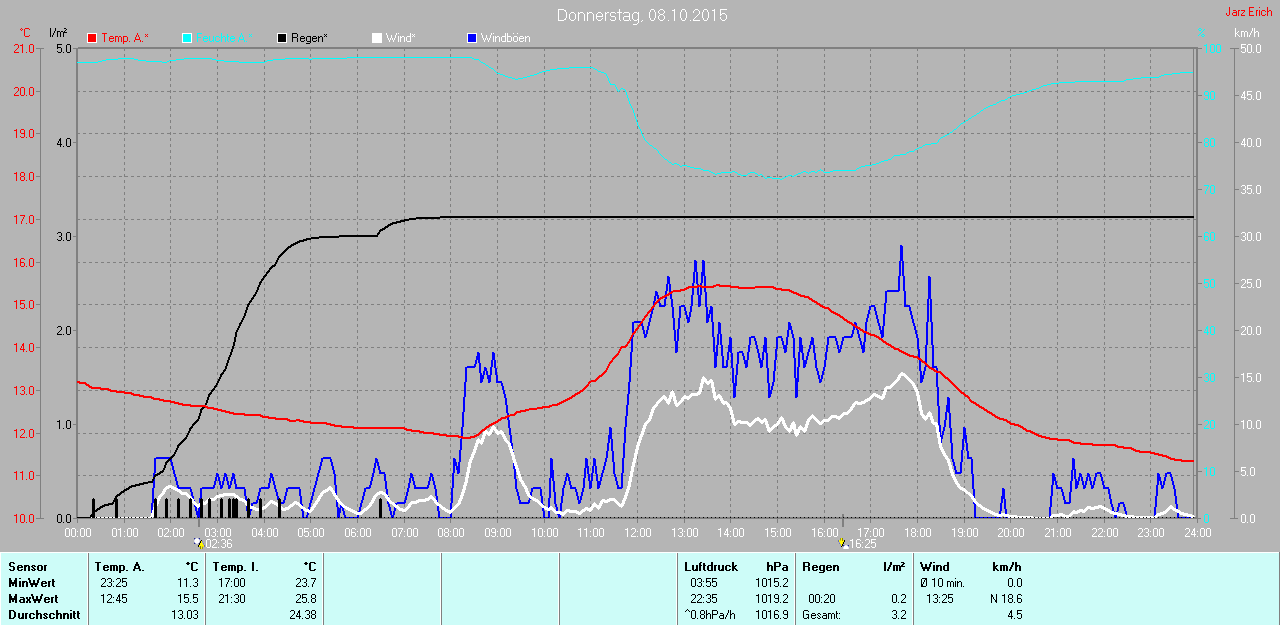
Task: Click the Luftdruck column header
Action: coord(710,567)
